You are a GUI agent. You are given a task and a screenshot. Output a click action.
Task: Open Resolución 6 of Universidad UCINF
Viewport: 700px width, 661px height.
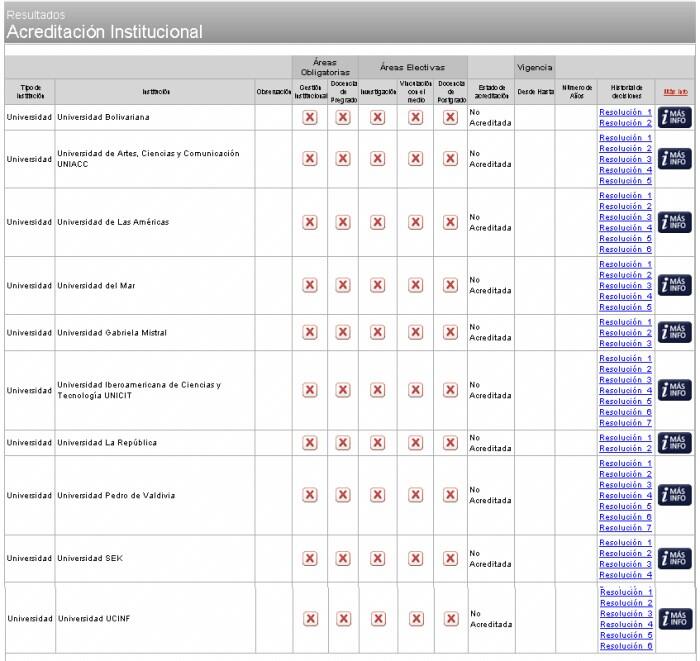626,646
